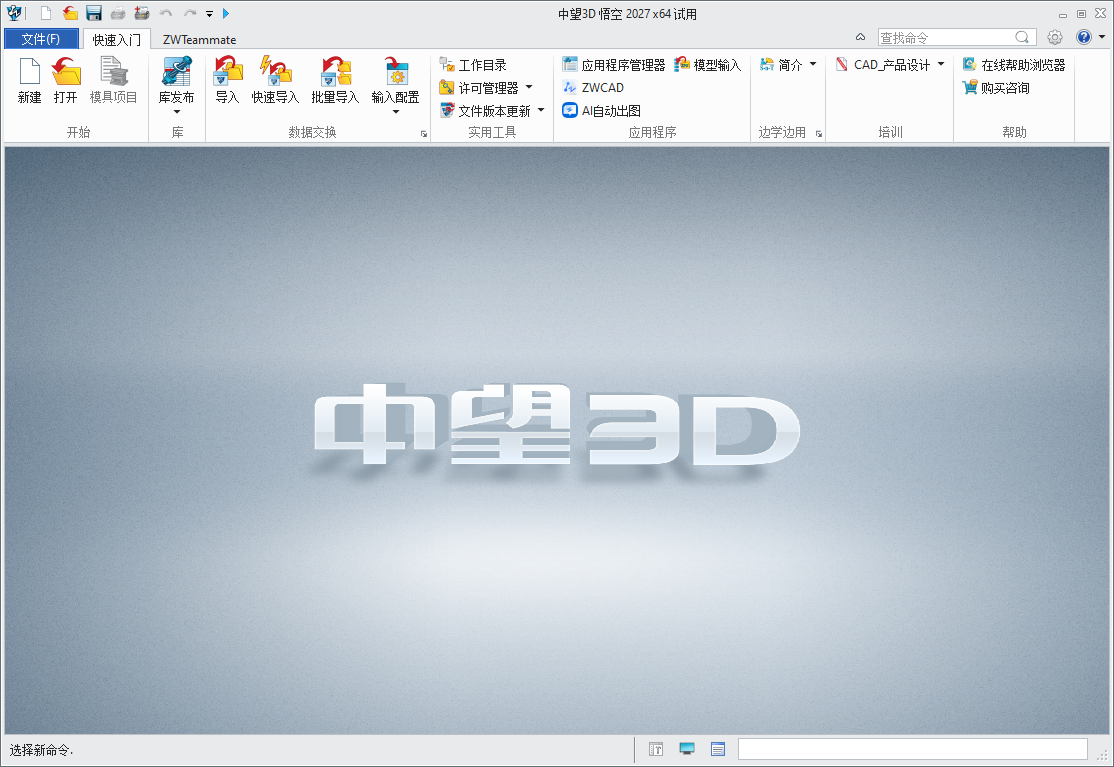Launch ZWCAD from the ribbon
The width and height of the screenshot is (1114, 767).
[593, 88]
